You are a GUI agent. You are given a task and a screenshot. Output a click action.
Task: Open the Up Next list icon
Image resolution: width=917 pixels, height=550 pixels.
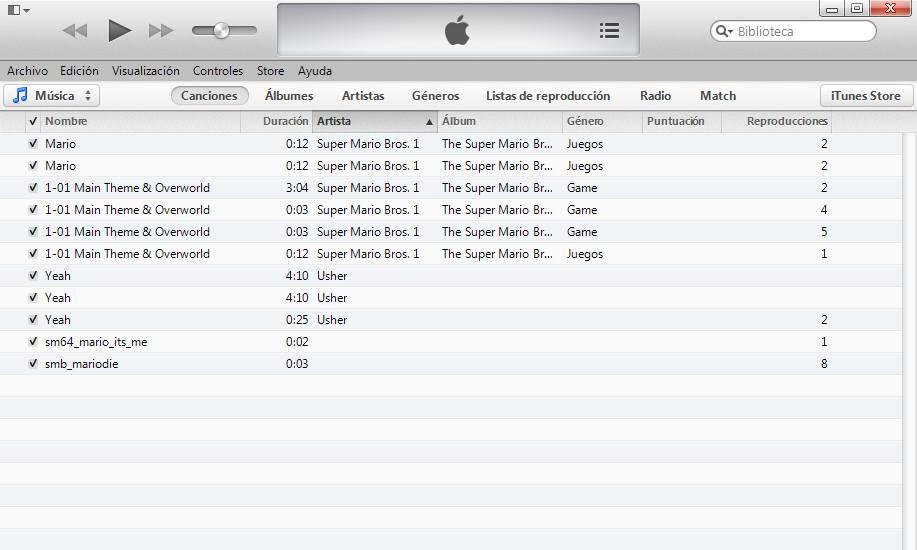(x=609, y=30)
